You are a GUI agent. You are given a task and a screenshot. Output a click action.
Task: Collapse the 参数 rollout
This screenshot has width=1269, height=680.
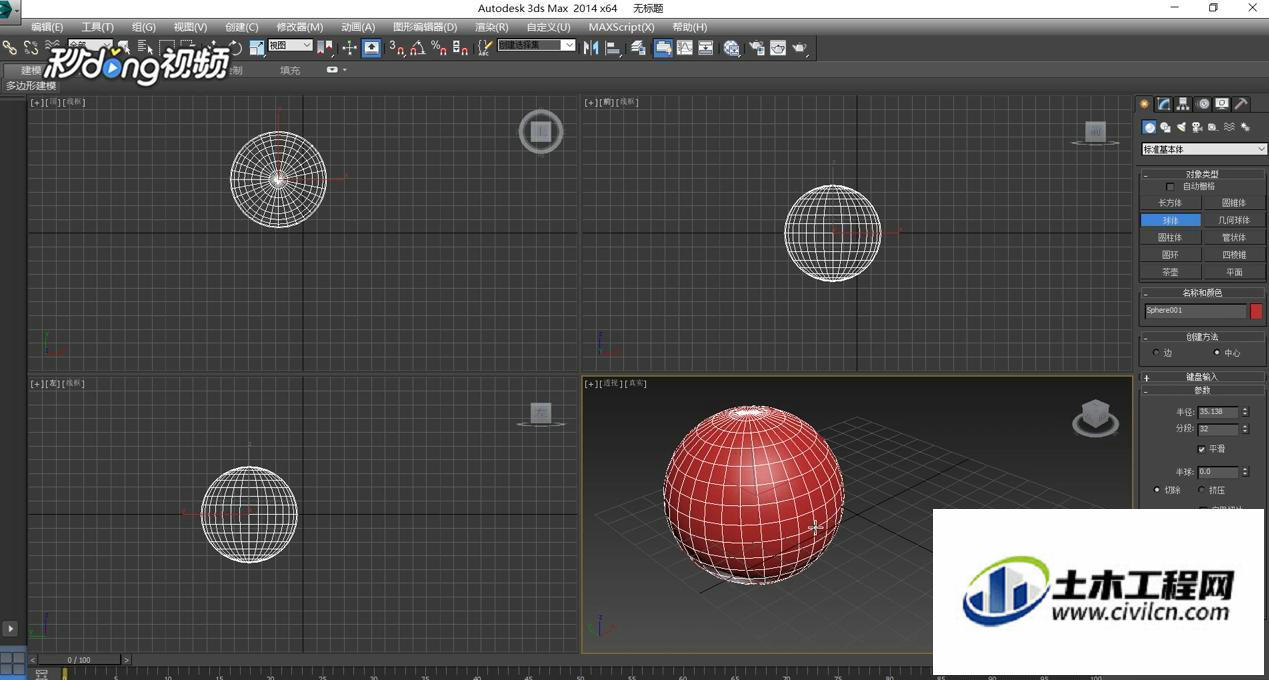tap(1202, 391)
